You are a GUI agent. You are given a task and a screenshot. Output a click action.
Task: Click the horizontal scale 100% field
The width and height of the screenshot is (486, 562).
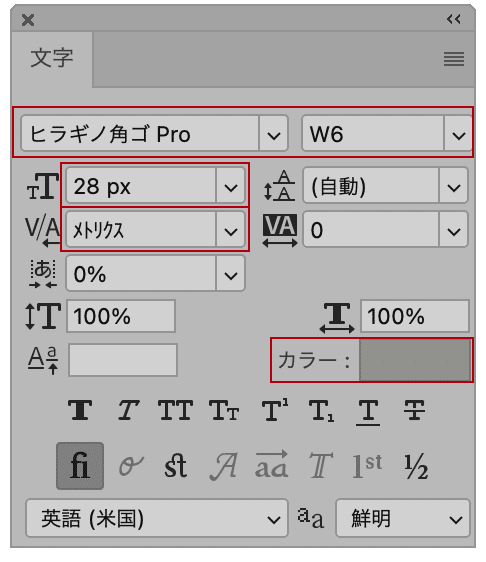[x=415, y=316]
